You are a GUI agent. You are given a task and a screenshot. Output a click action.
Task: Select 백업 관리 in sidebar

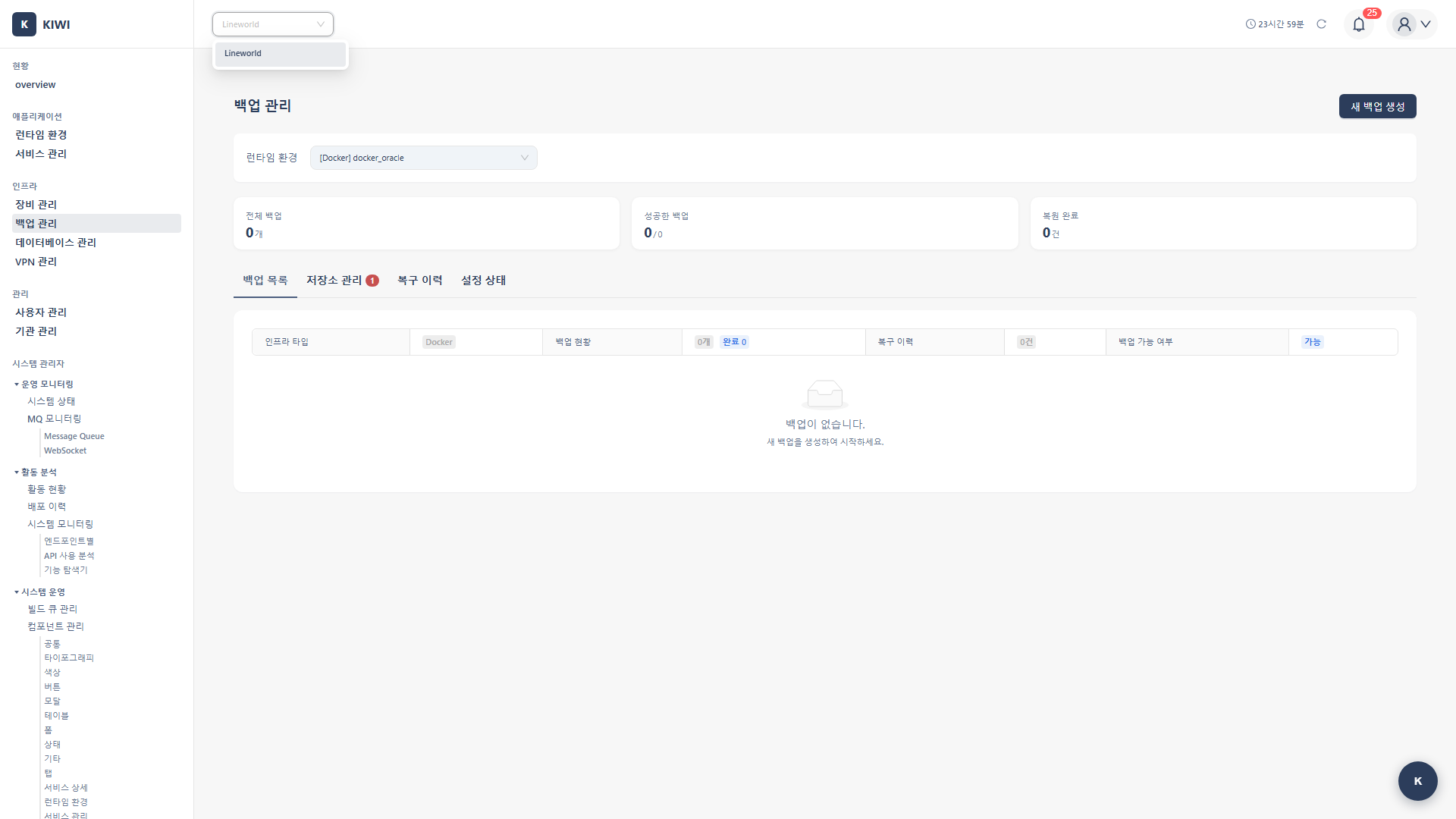pos(96,224)
